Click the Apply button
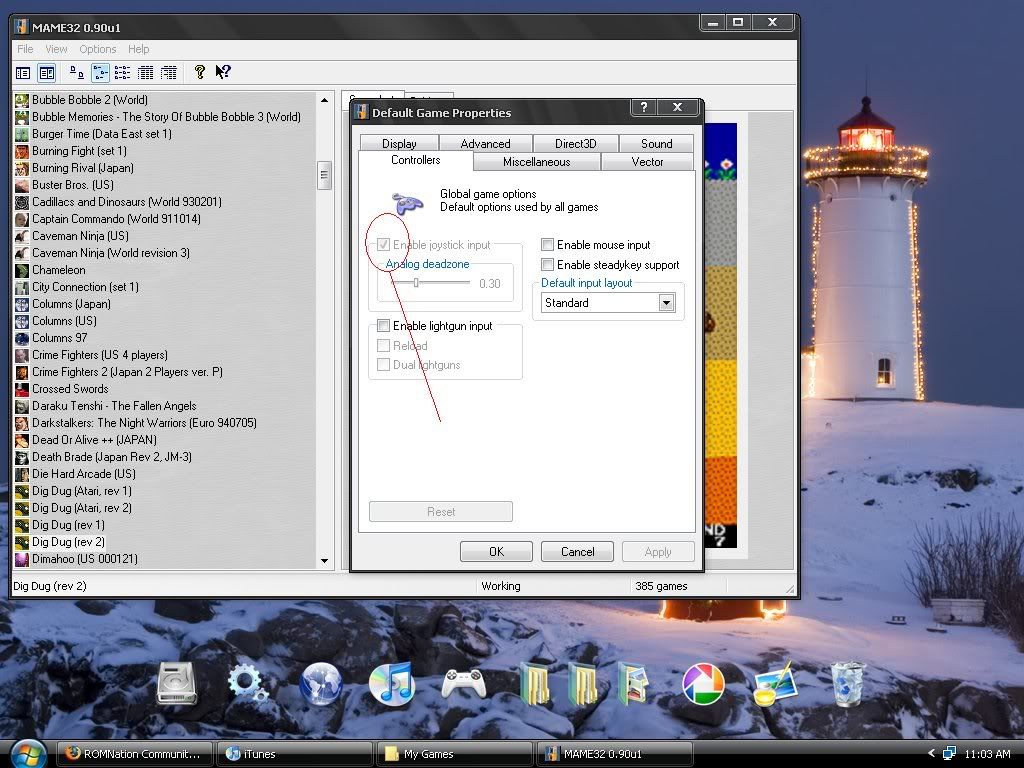 point(658,552)
